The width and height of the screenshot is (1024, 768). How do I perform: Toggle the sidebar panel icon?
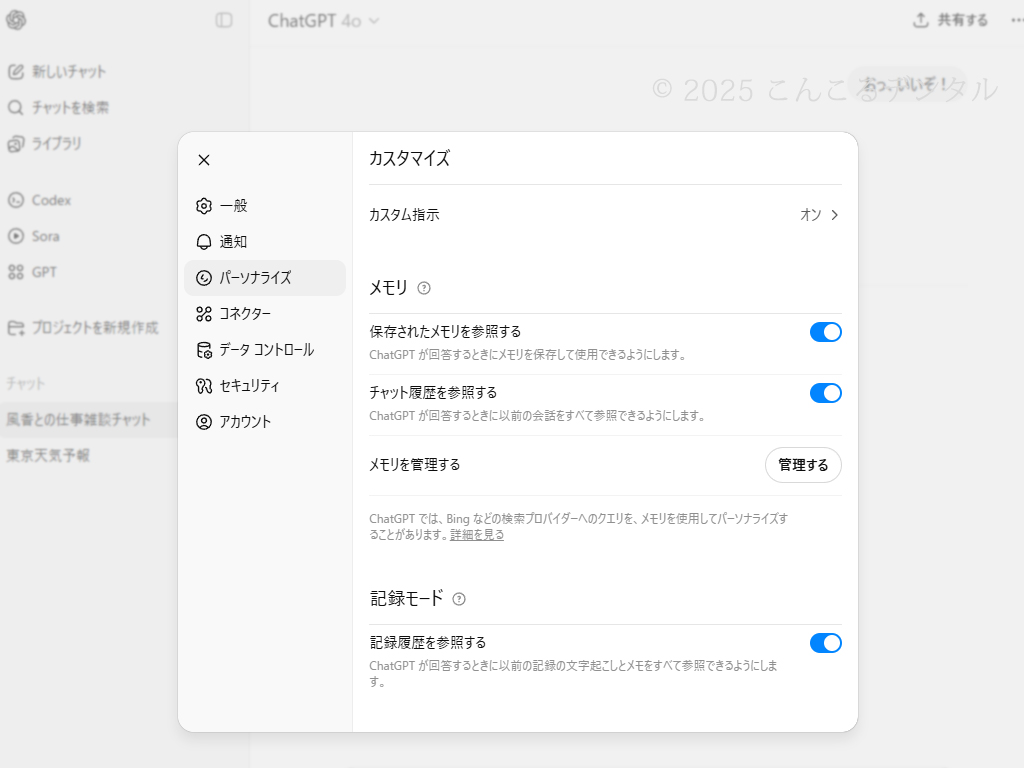pos(224,20)
